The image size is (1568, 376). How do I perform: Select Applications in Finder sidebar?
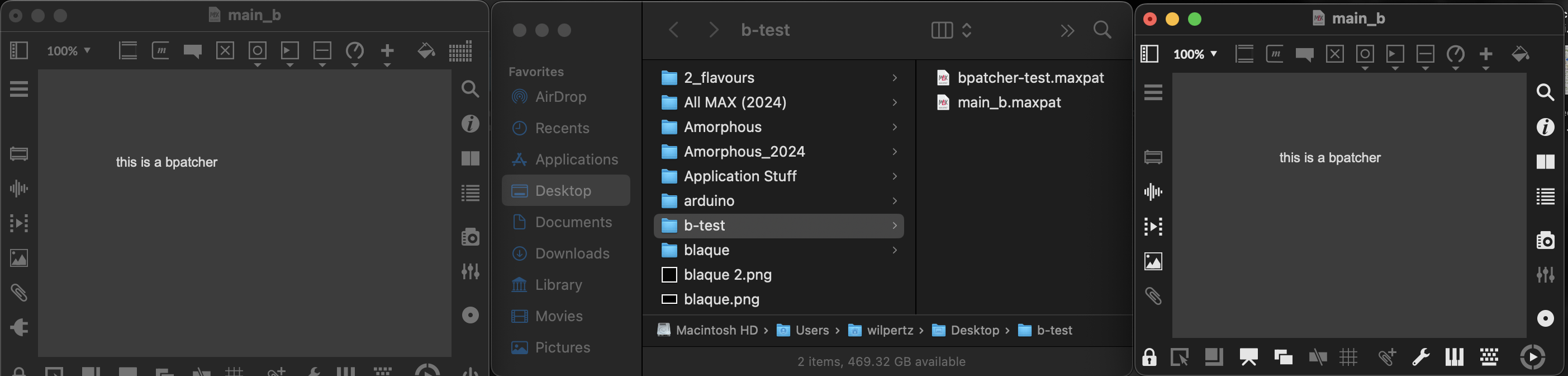point(566,159)
